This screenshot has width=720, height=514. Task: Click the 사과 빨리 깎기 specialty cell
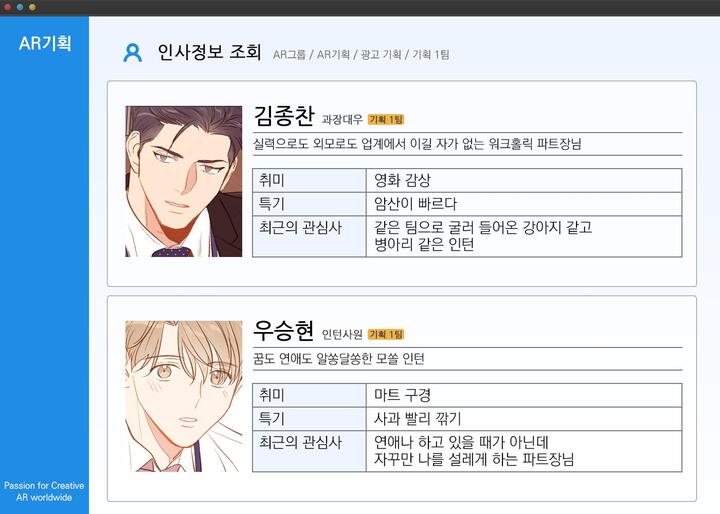click(x=524, y=418)
